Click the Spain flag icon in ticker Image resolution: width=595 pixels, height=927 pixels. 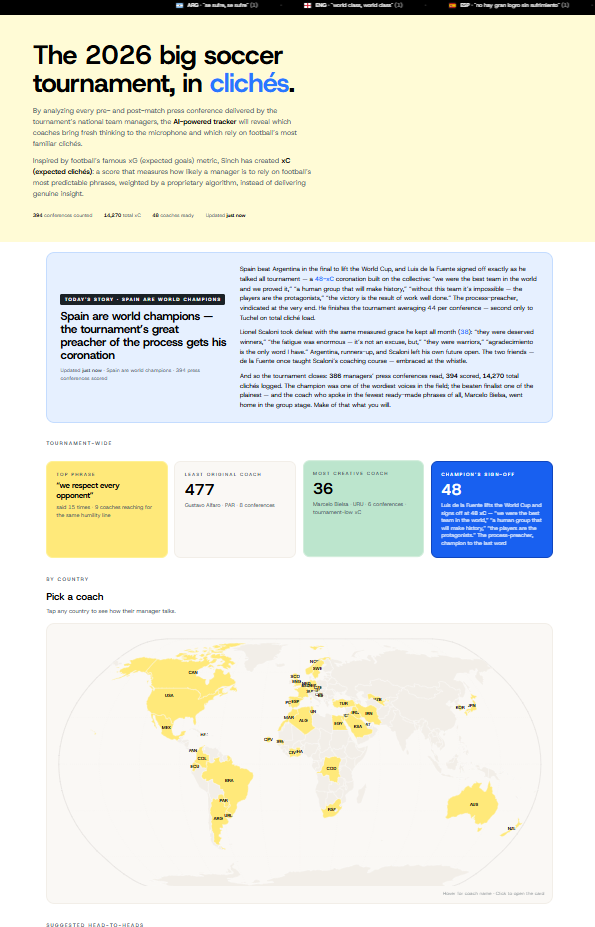(452, 5)
